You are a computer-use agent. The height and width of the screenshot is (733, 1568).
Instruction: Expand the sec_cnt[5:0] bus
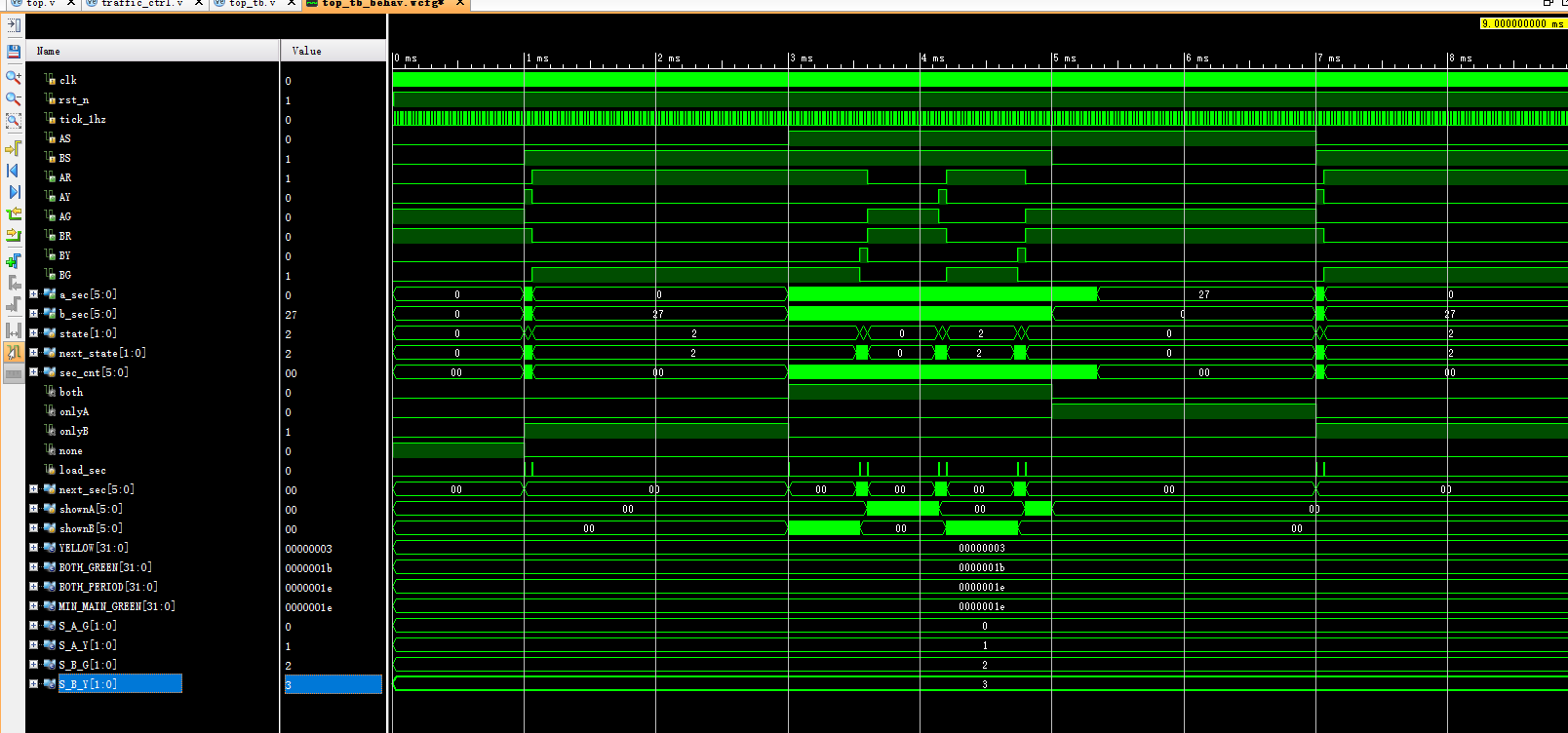pos(34,371)
